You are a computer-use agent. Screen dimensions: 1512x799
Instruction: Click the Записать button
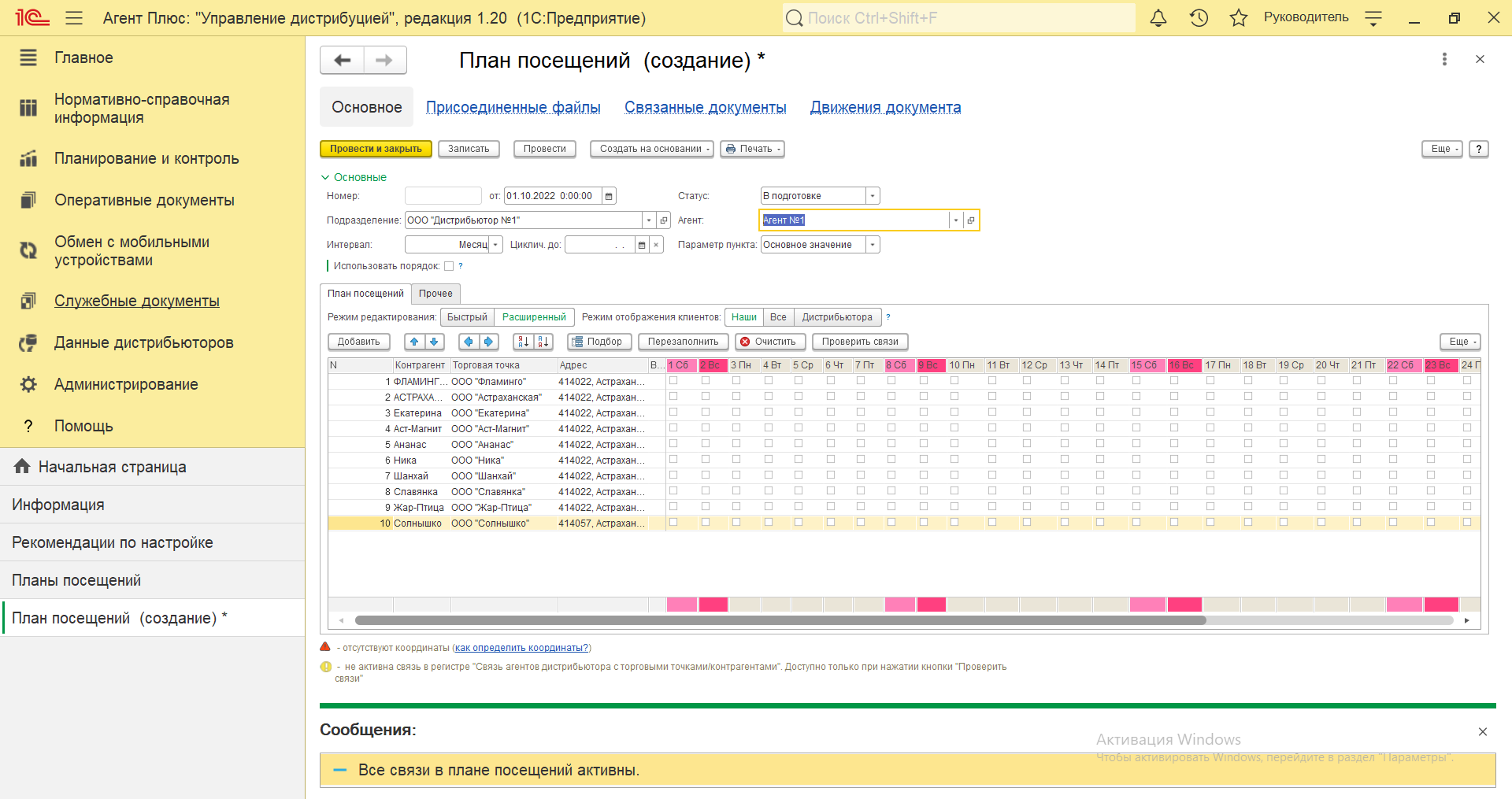pos(469,149)
